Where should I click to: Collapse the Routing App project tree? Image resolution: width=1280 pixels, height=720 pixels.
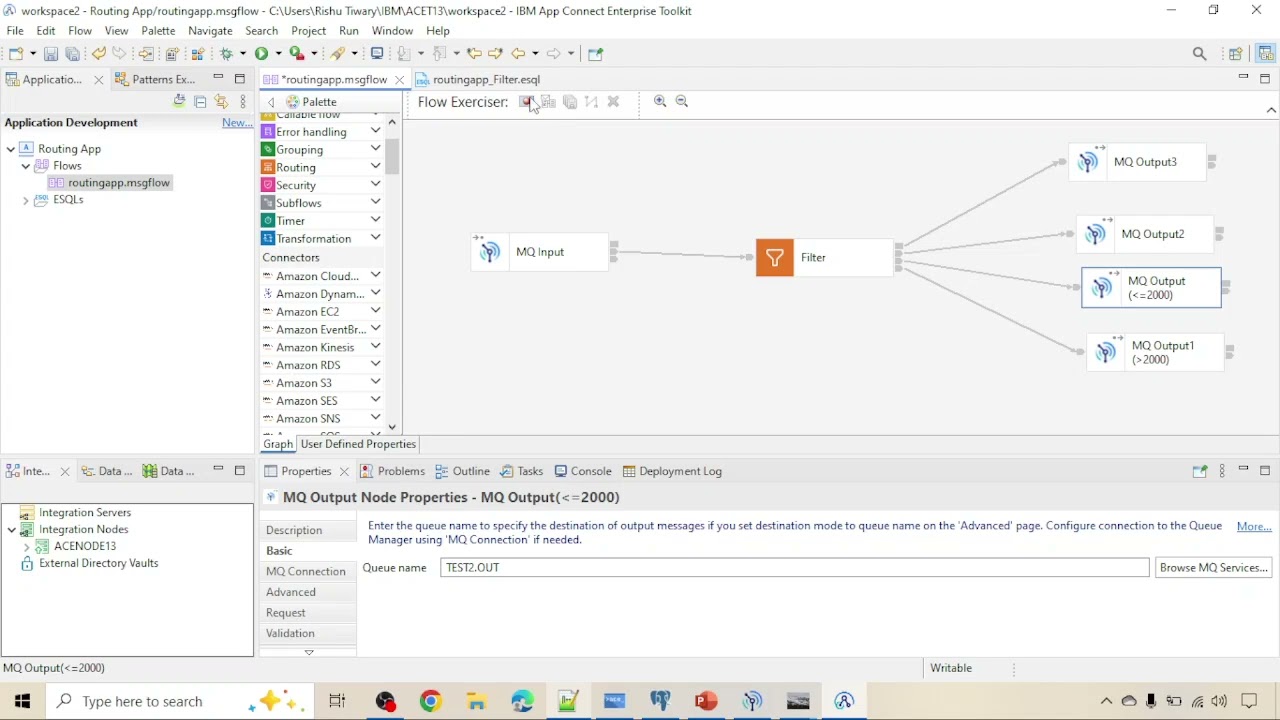pos(11,149)
